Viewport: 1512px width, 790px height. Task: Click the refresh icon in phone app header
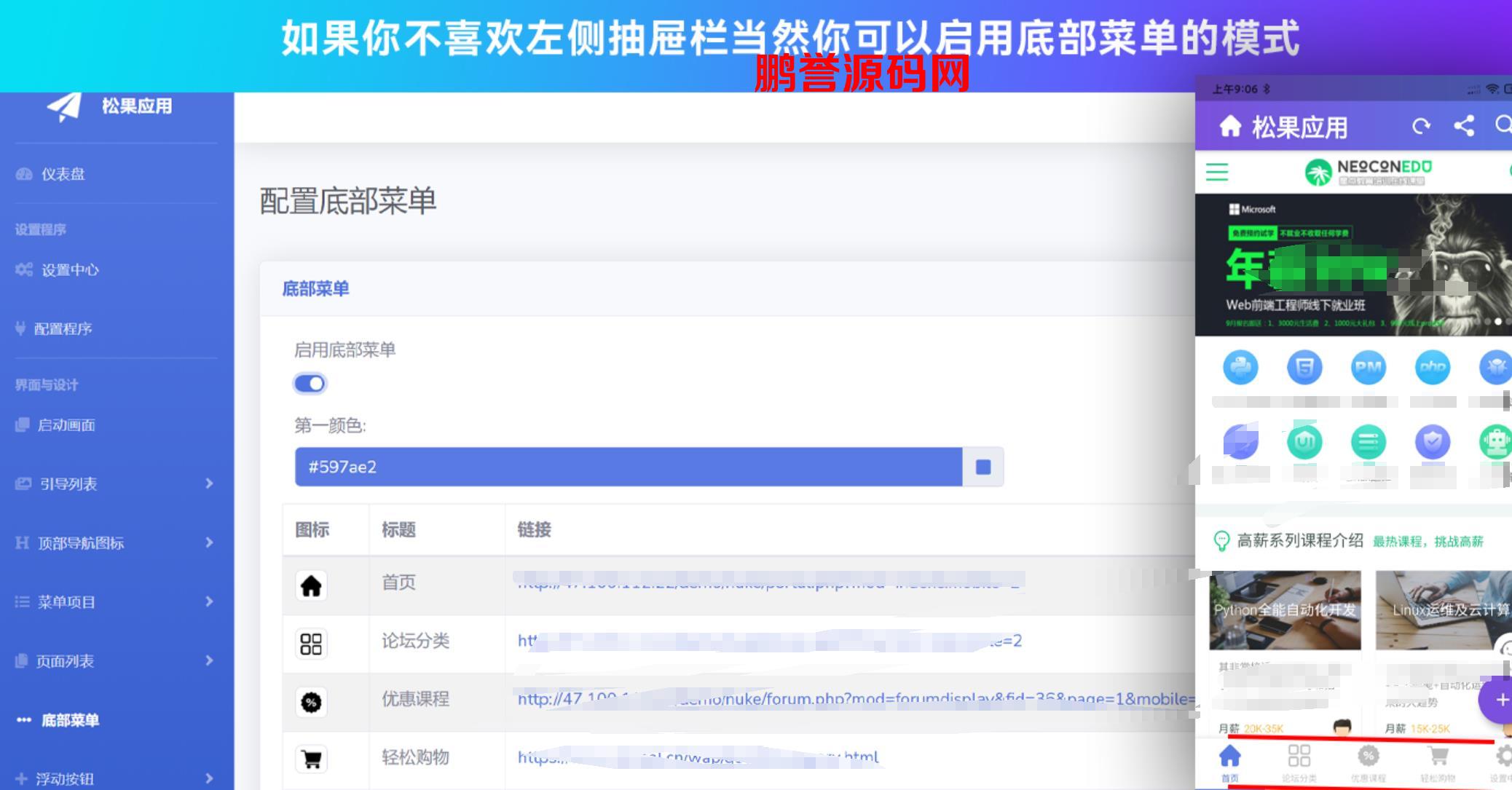(x=1421, y=127)
